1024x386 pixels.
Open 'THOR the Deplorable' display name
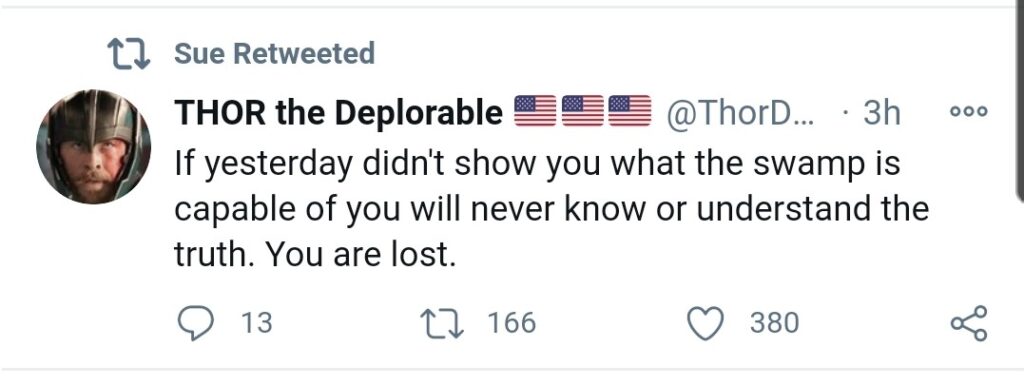click(x=338, y=114)
